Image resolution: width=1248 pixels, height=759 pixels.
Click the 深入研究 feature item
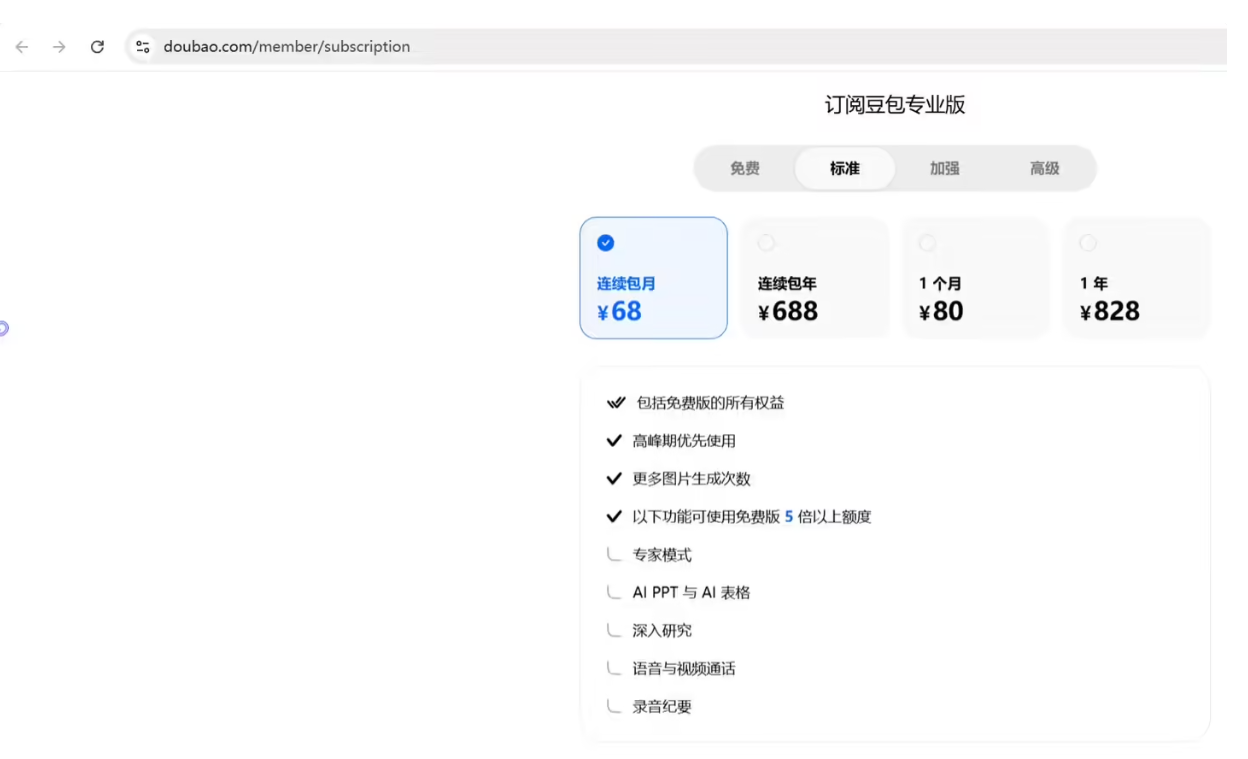(x=662, y=631)
